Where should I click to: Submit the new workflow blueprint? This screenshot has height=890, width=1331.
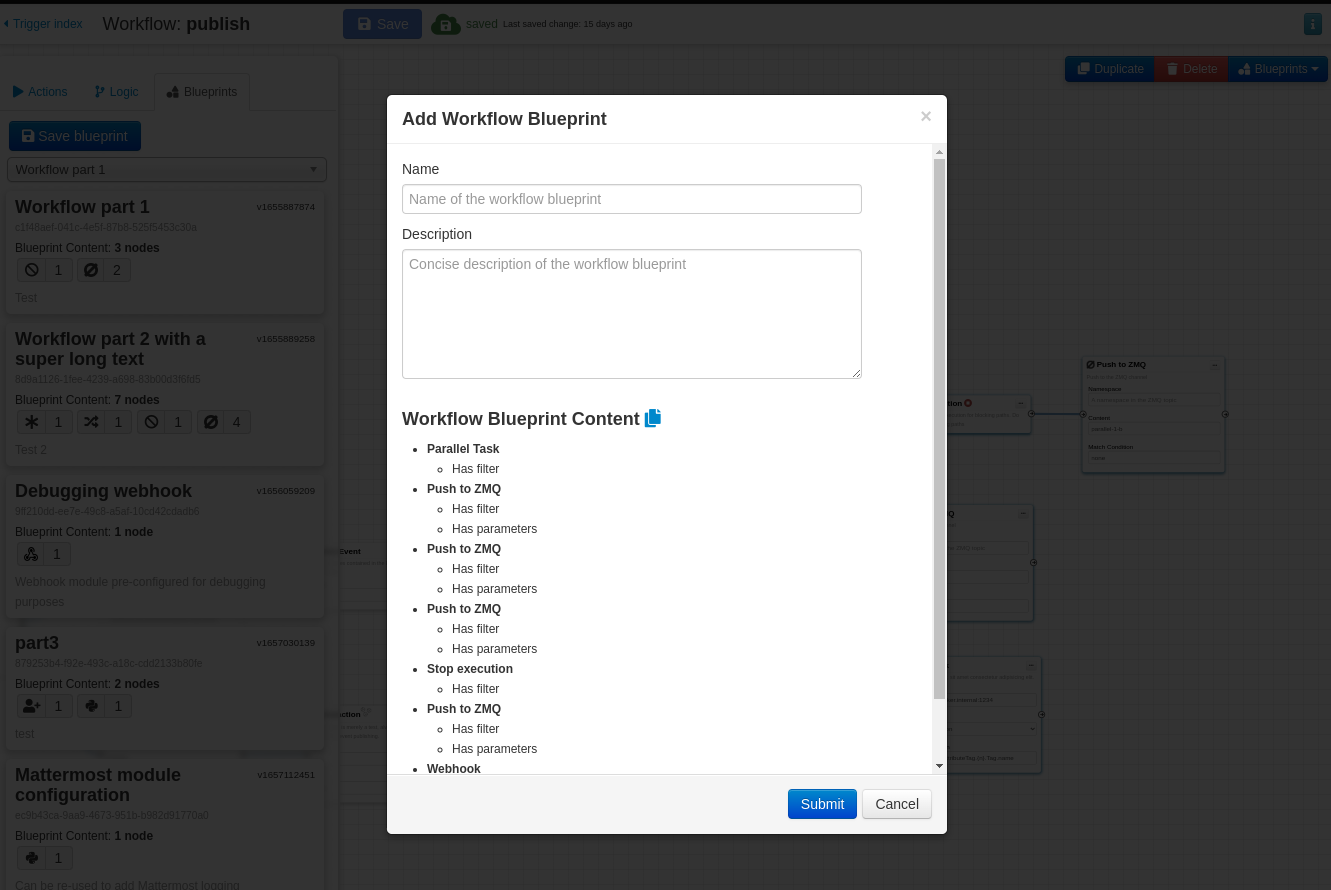[822, 804]
